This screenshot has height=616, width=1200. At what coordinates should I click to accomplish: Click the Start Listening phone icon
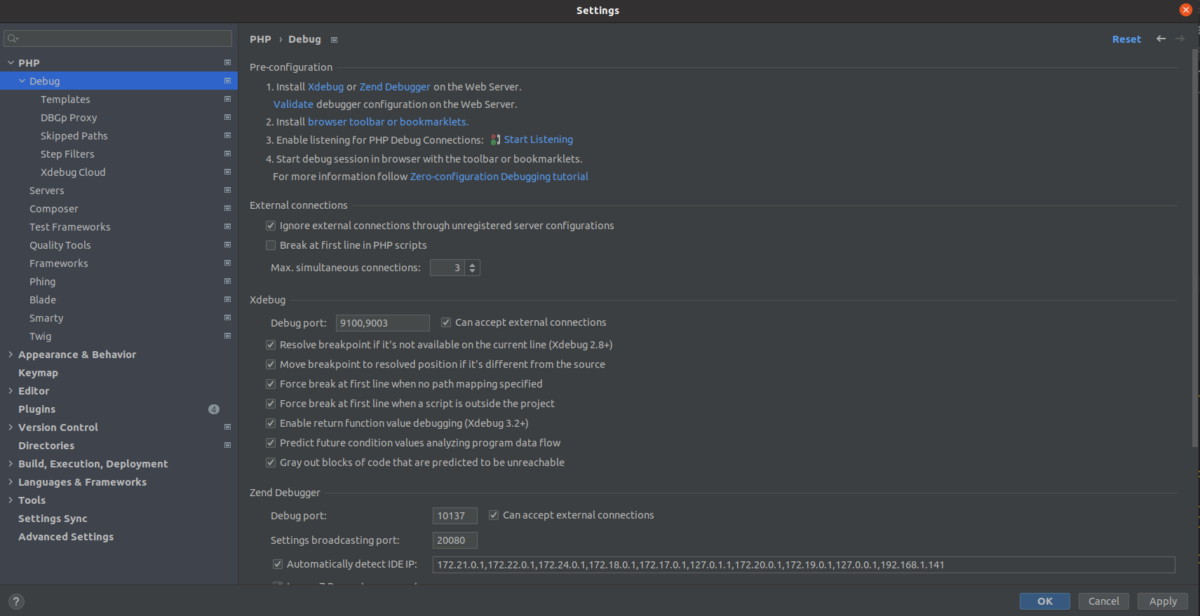coord(495,140)
